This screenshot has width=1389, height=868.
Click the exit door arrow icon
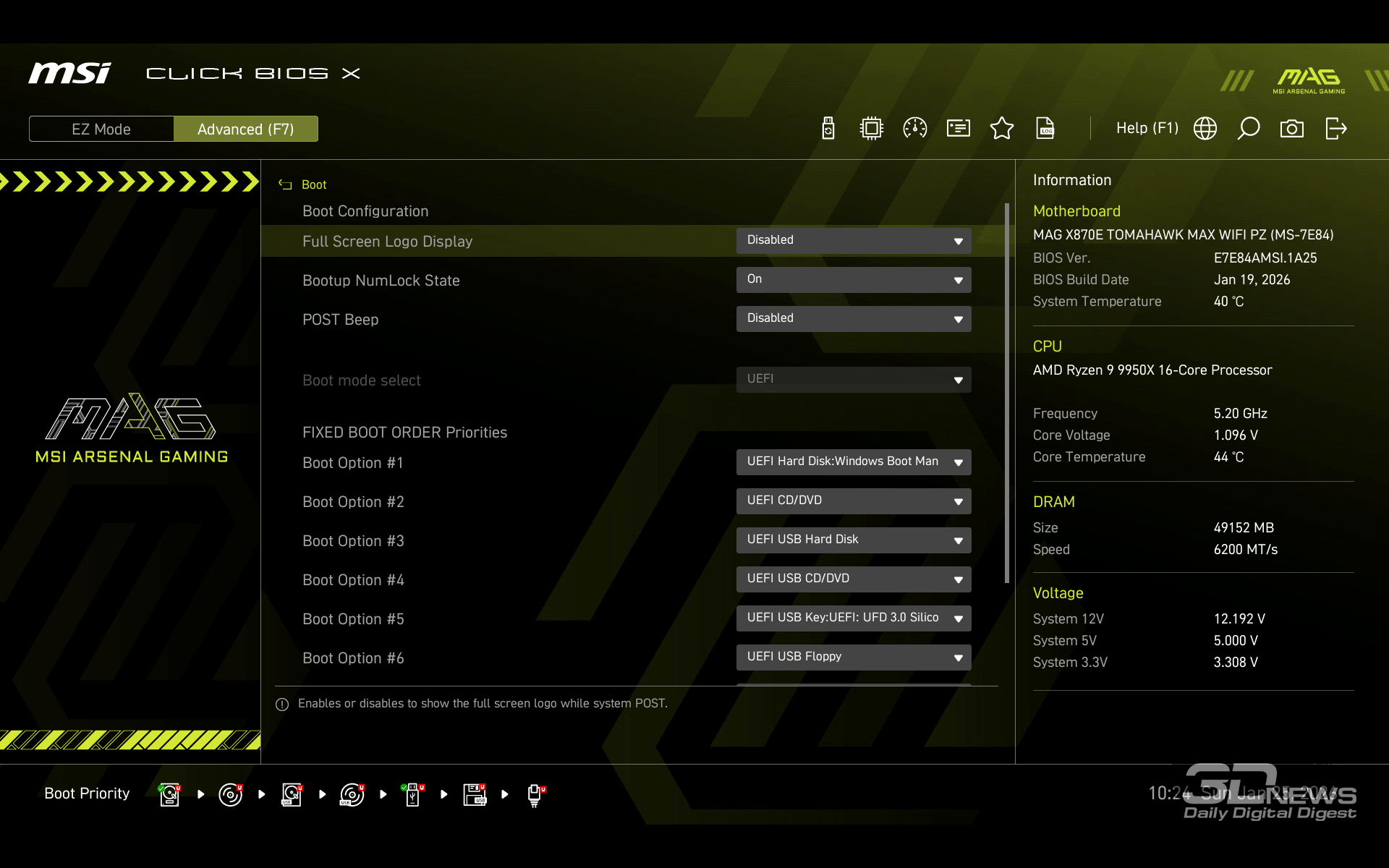(1335, 129)
